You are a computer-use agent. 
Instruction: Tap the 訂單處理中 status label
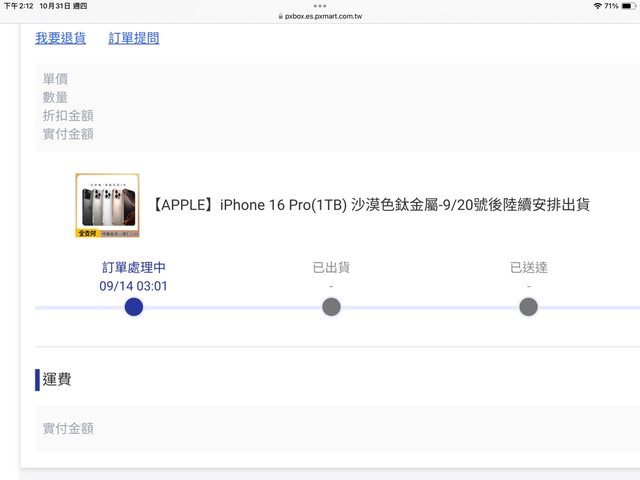(x=134, y=268)
